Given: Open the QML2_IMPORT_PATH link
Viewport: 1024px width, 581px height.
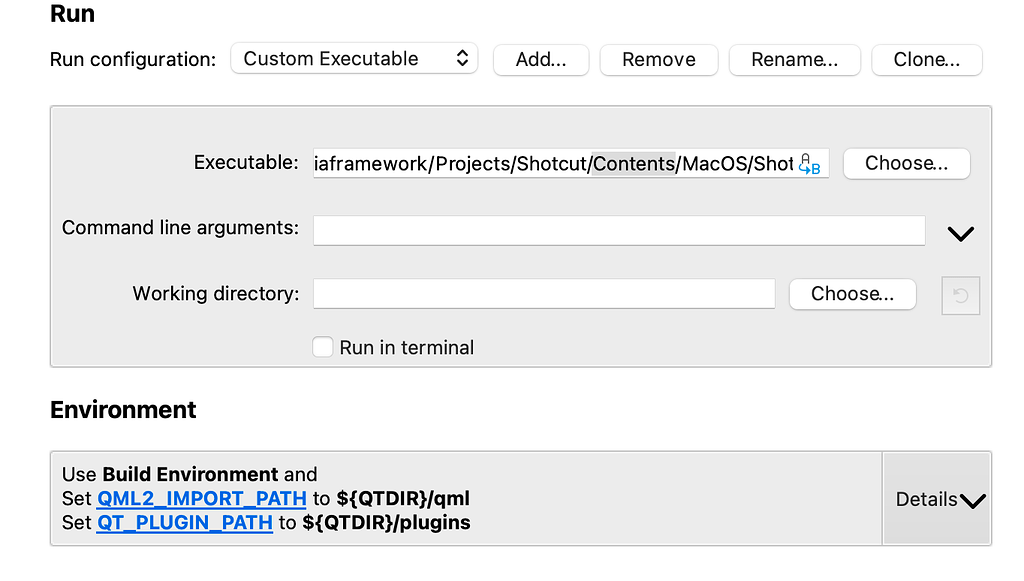Looking at the screenshot, I should [201, 498].
